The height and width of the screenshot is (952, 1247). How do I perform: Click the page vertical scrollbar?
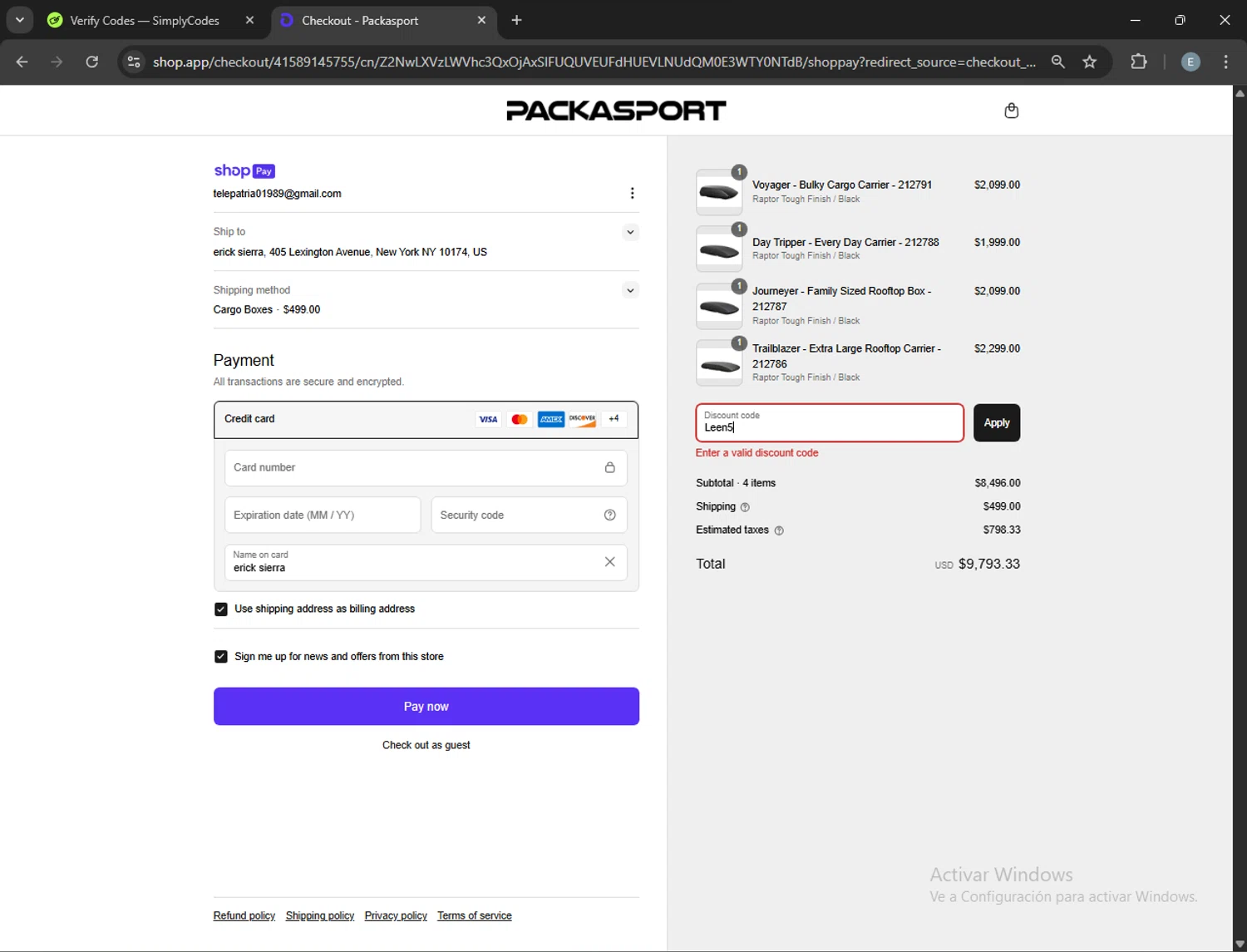[1240, 518]
